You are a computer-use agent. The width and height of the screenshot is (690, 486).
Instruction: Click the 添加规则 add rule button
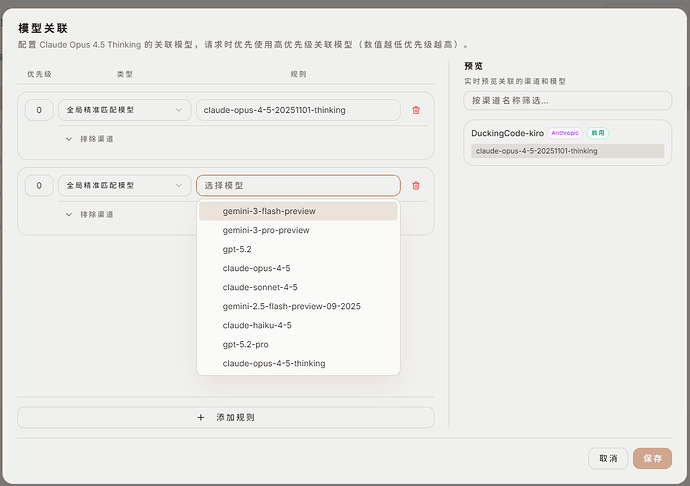[226, 417]
